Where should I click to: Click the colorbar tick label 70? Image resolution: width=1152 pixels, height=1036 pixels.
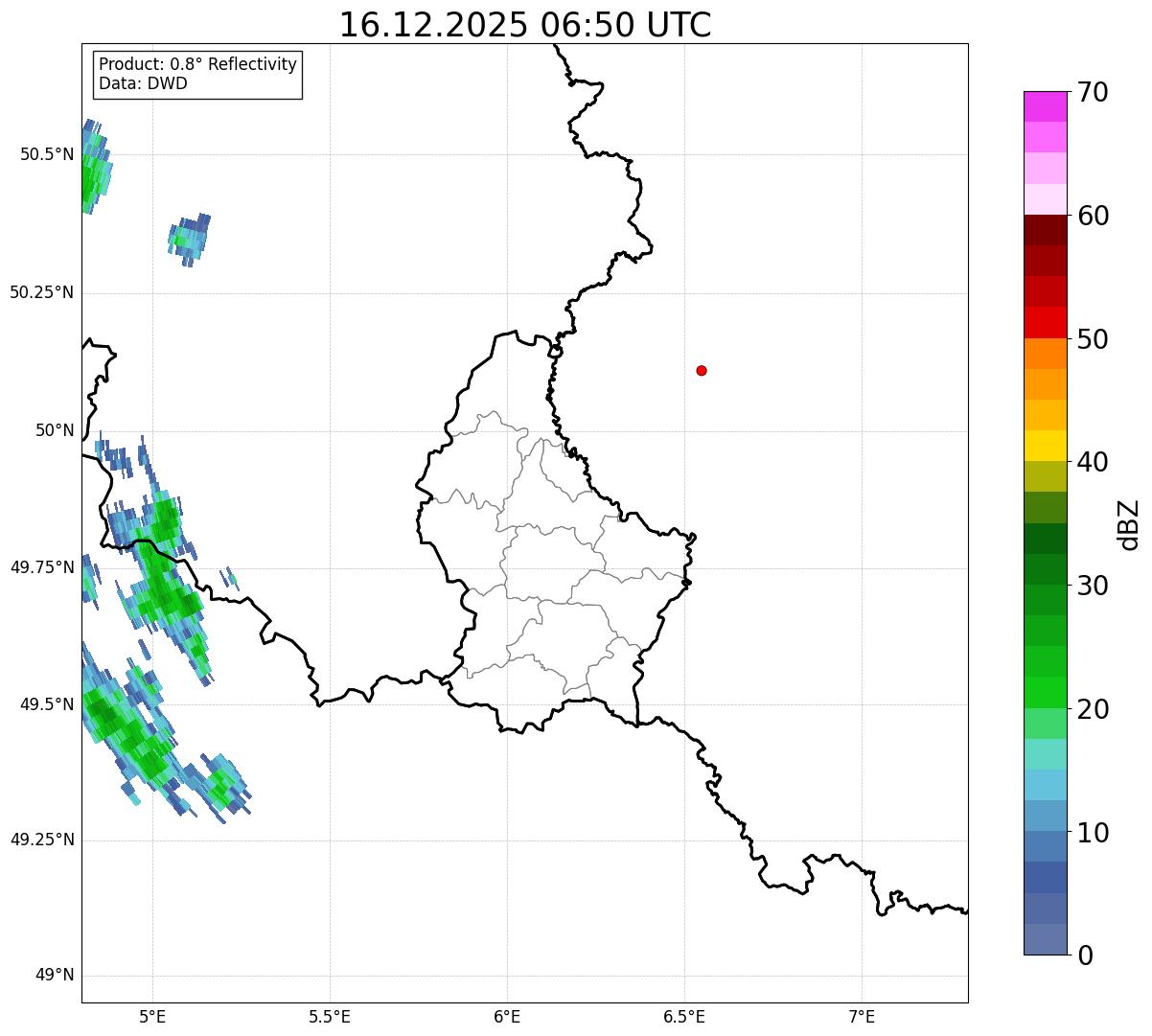(x=1093, y=92)
